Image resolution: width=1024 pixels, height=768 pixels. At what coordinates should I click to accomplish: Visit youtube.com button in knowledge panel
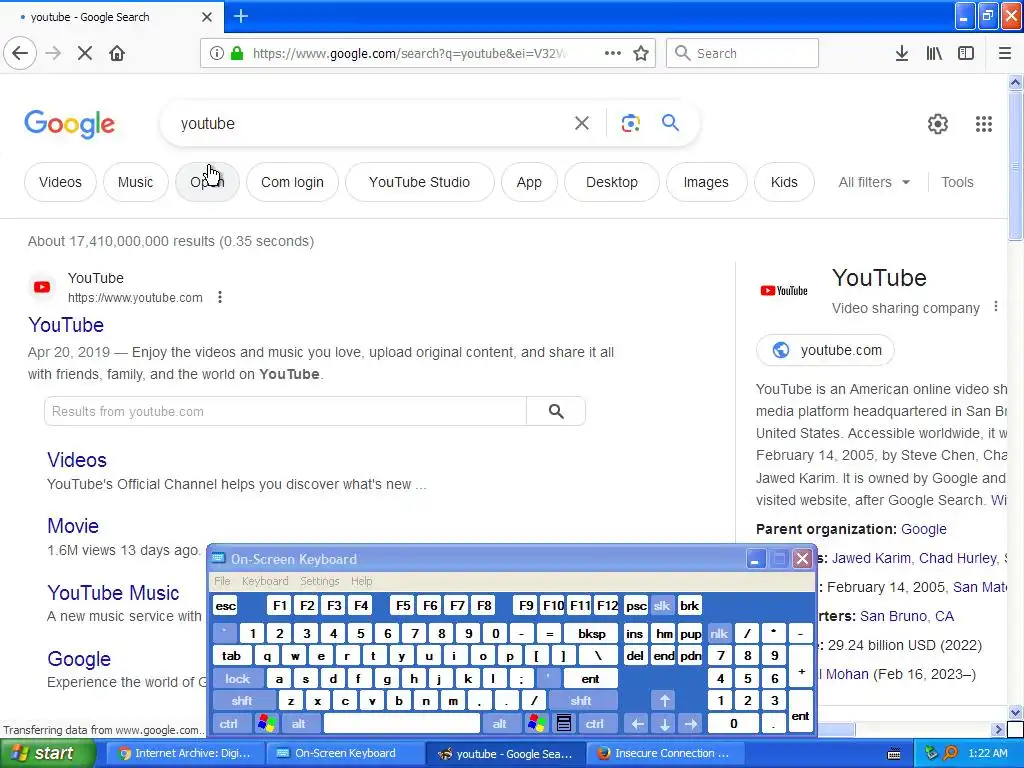coord(825,350)
